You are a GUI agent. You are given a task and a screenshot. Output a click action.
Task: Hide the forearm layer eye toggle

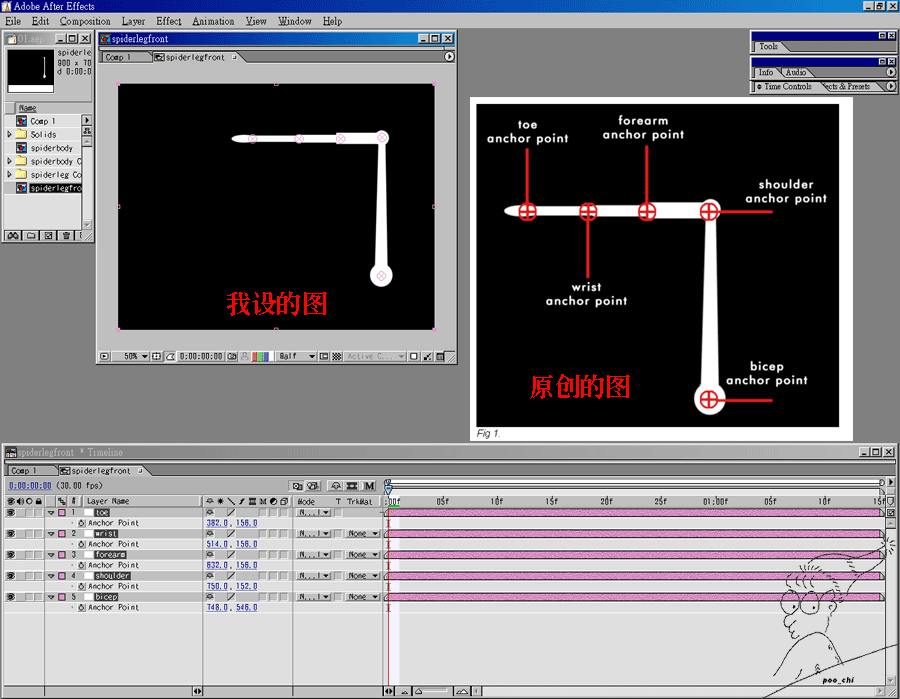(x=10, y=555)
